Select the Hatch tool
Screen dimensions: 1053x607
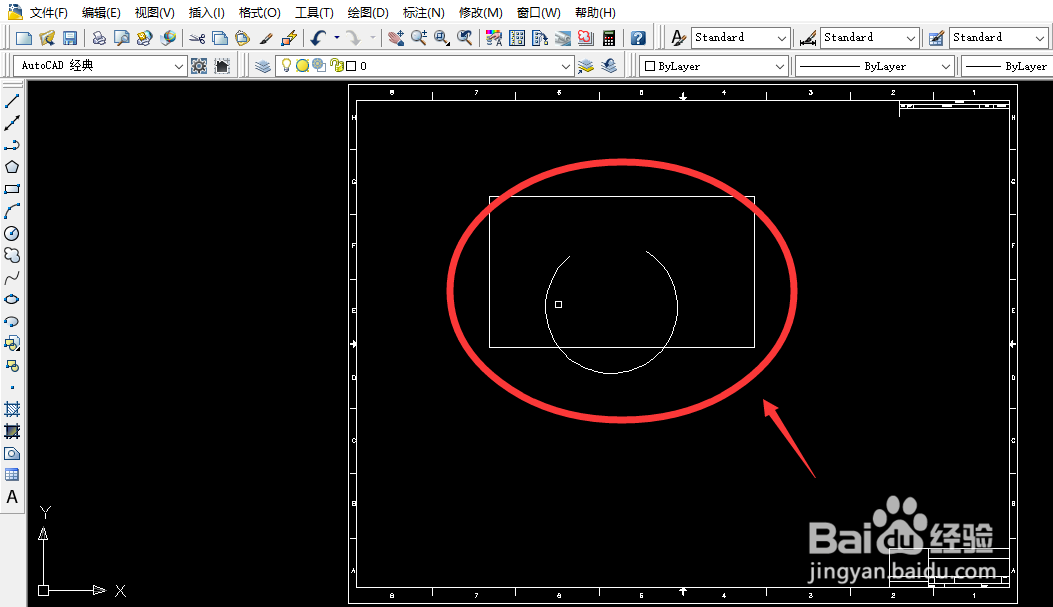tap(12, 409)
